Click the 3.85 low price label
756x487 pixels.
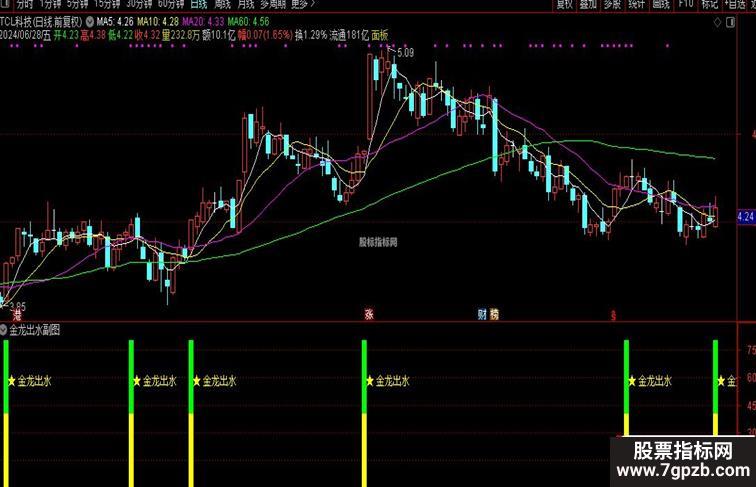[18, 306]
